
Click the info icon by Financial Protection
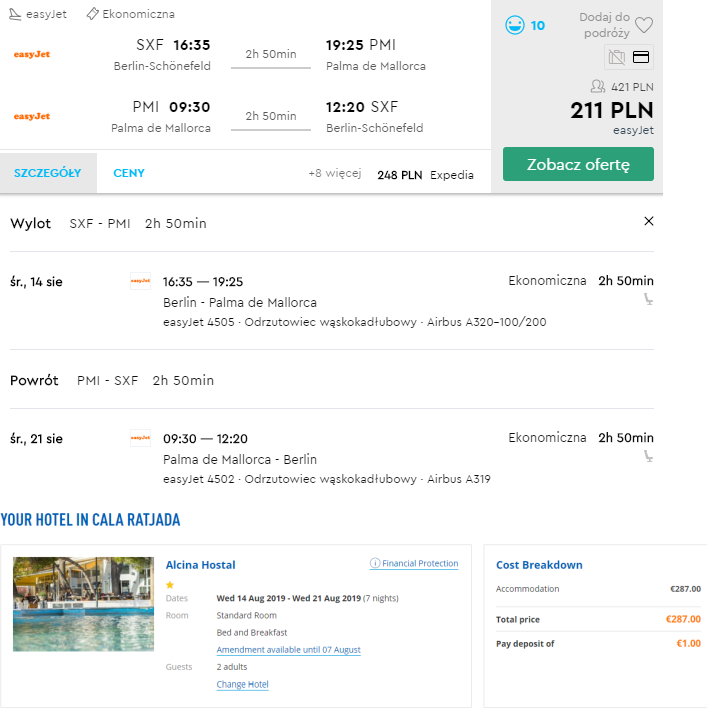coord(375,563)
